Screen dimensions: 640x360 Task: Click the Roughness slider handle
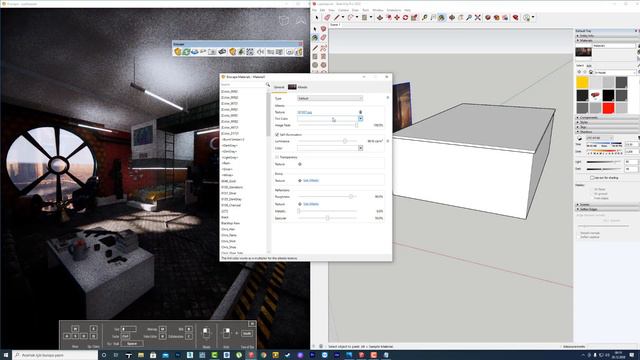click(x=351, y=197)
